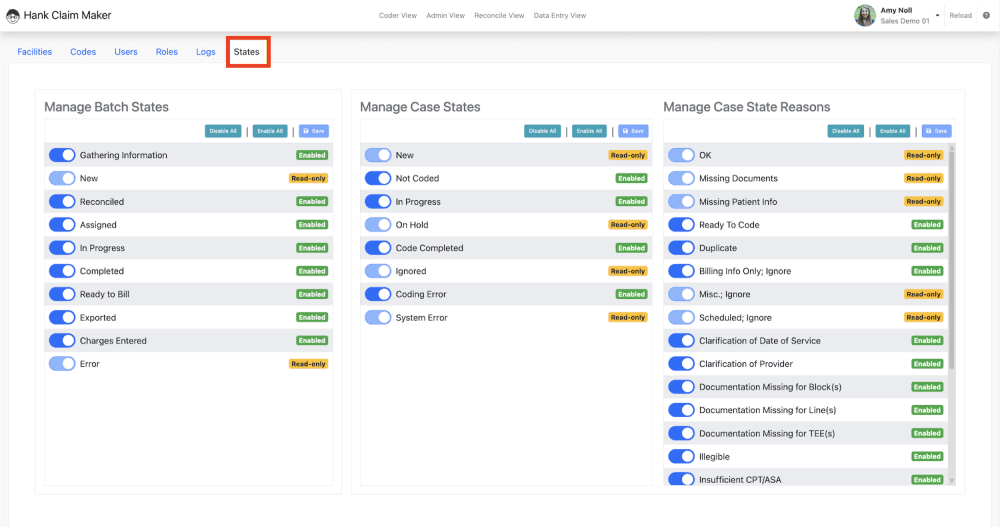The image size is (1000, 527).
Task: Toggle the Duplicate reason
Action: click(x=681, y=248)
